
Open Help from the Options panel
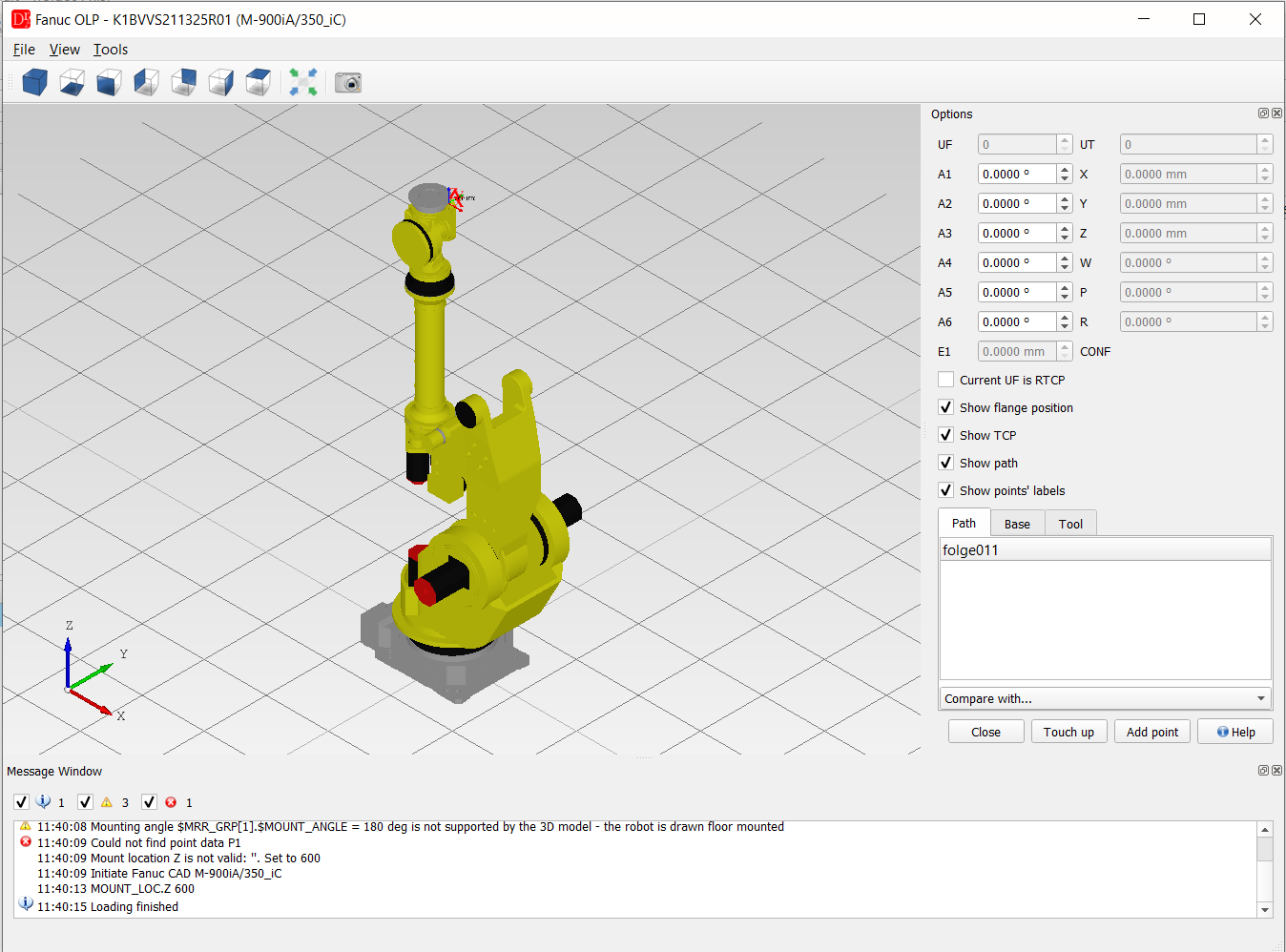pyautogui.click(x=1234, y=732)
